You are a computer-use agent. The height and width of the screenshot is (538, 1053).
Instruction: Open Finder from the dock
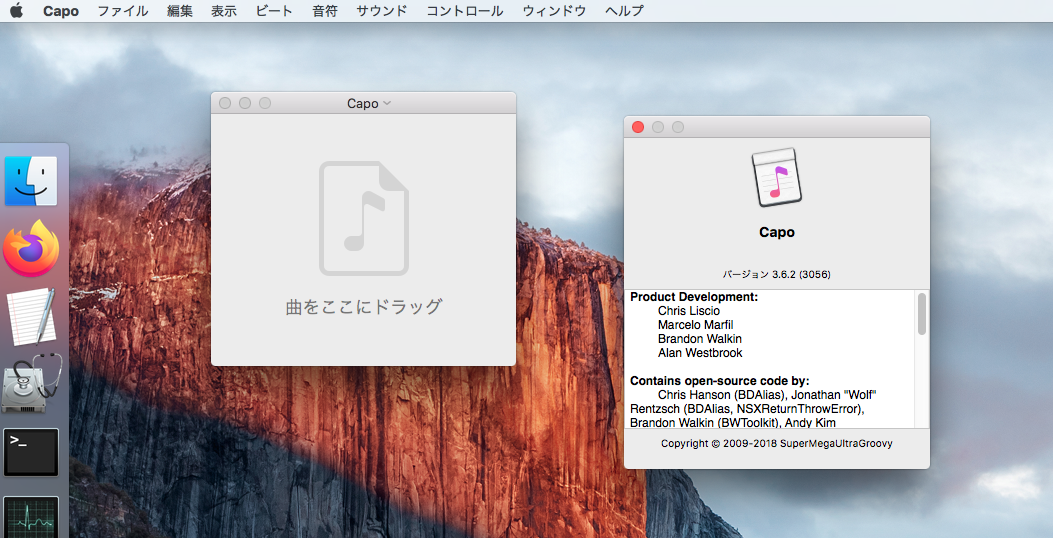pos(31,181)
